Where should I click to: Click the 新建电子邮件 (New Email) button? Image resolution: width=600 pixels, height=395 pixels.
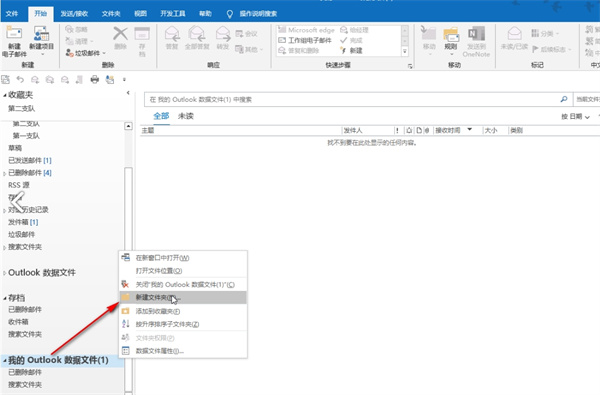click(x=14, y=41)
